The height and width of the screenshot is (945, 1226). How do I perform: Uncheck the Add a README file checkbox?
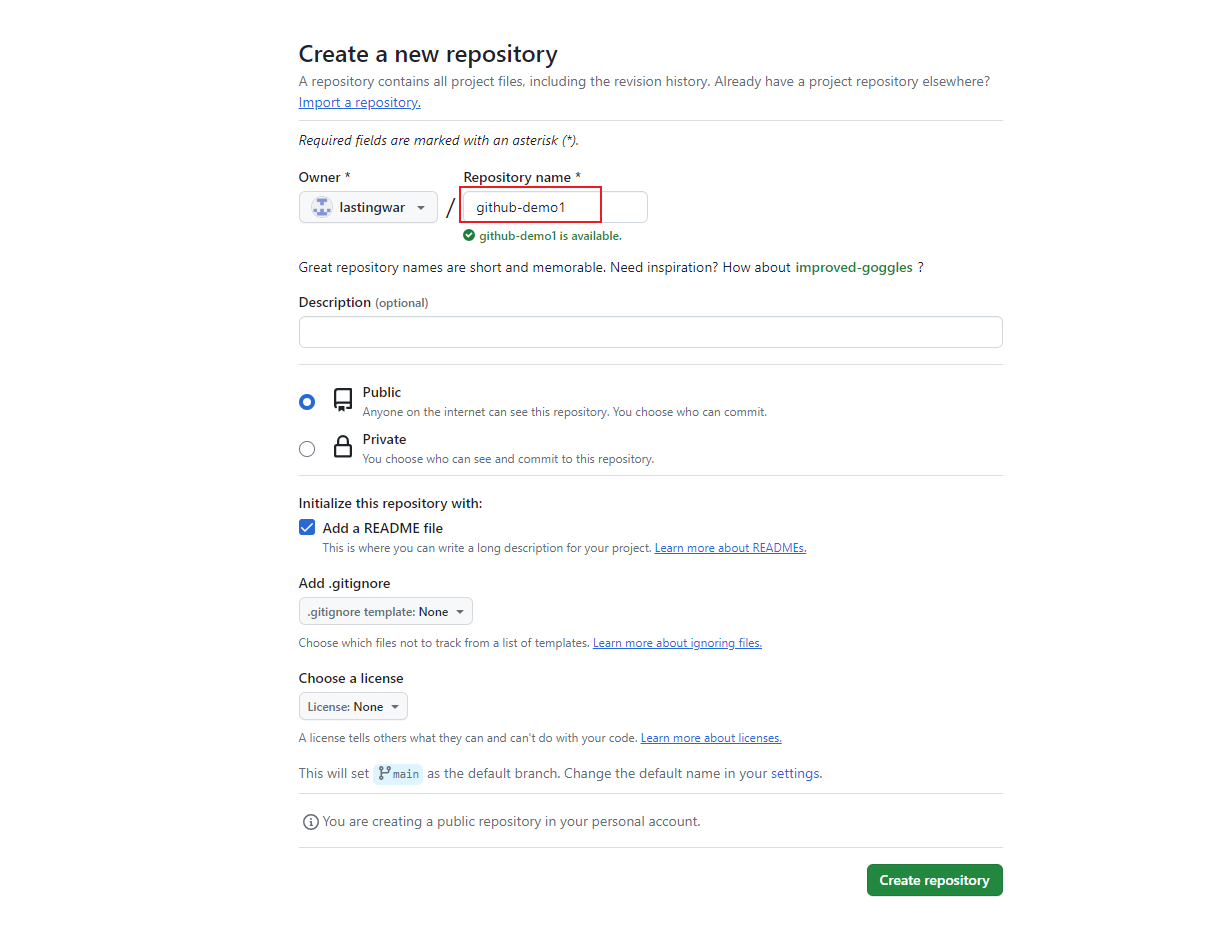[x=307, y=528]
